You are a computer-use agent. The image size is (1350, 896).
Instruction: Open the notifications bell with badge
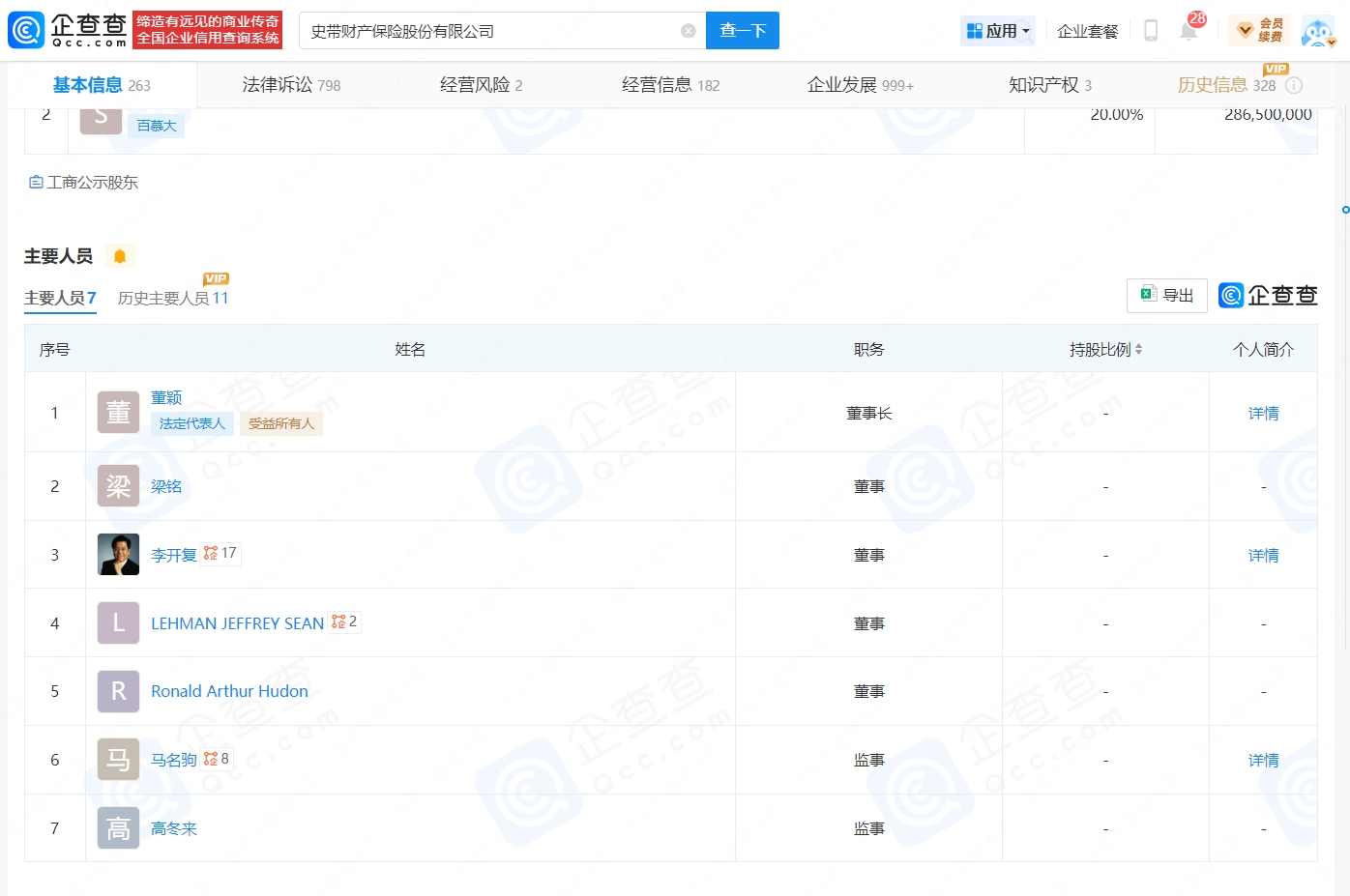(x=1189, y=30)
